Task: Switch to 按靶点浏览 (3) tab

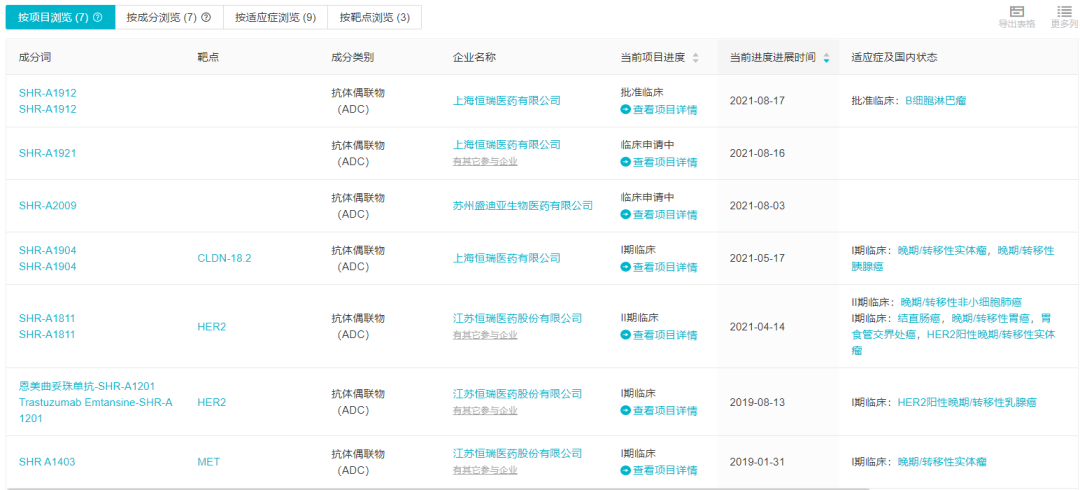Action: 375,18
